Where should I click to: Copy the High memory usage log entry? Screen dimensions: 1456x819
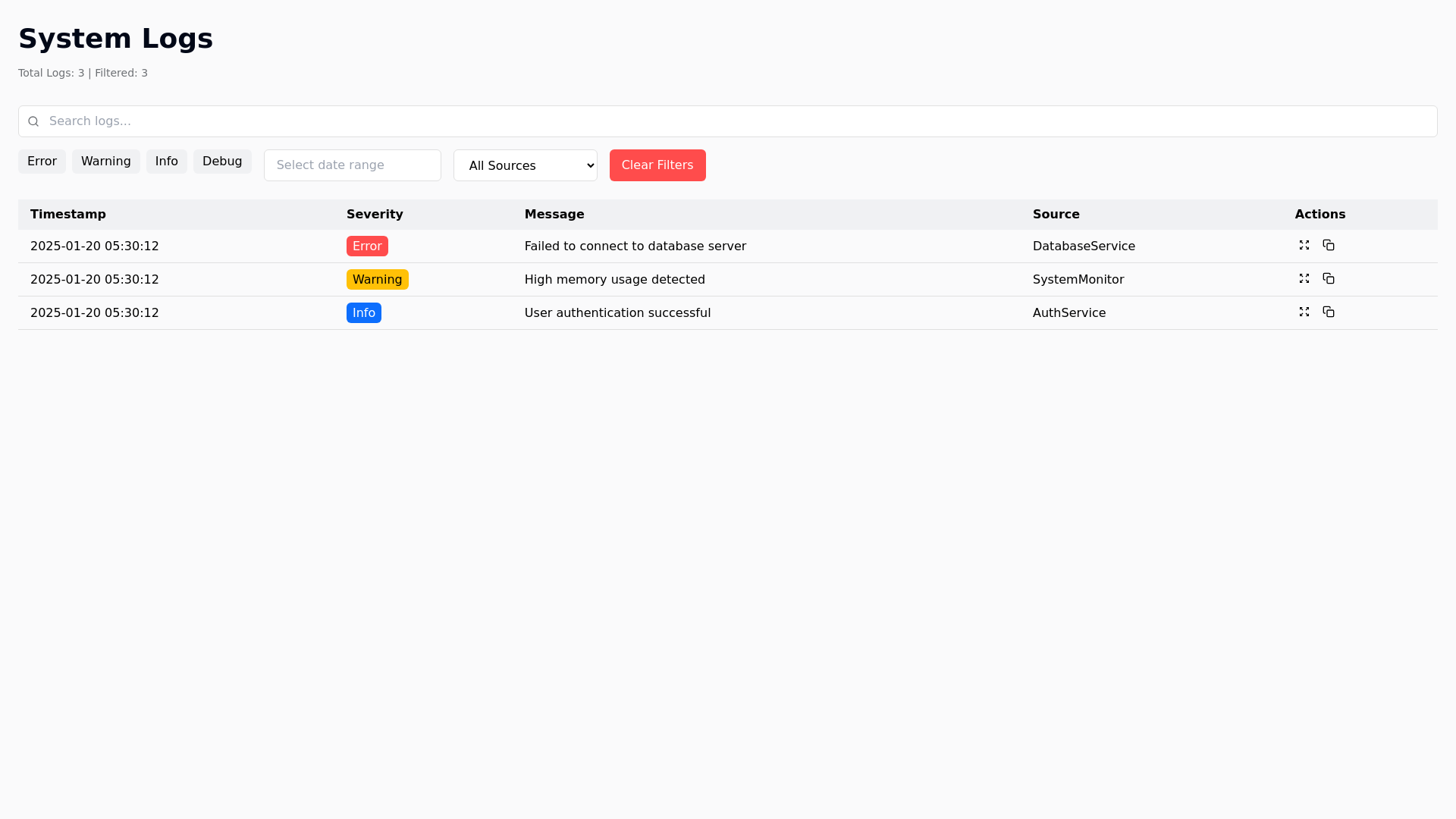point(1329,278)
